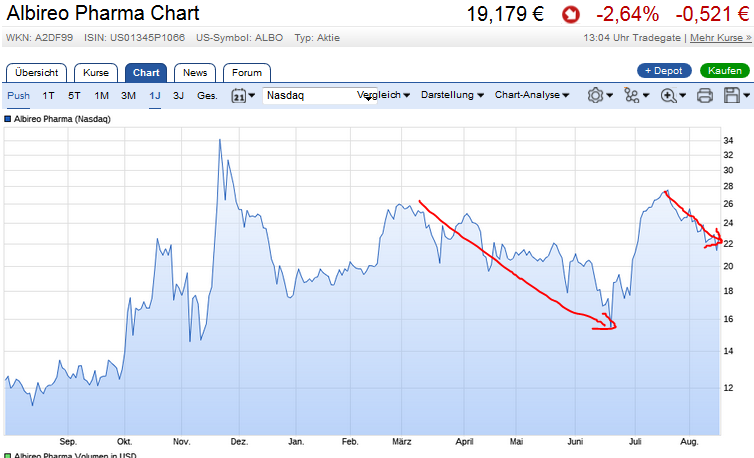
Task: Select the 1M time range
Action: [101, 96]
